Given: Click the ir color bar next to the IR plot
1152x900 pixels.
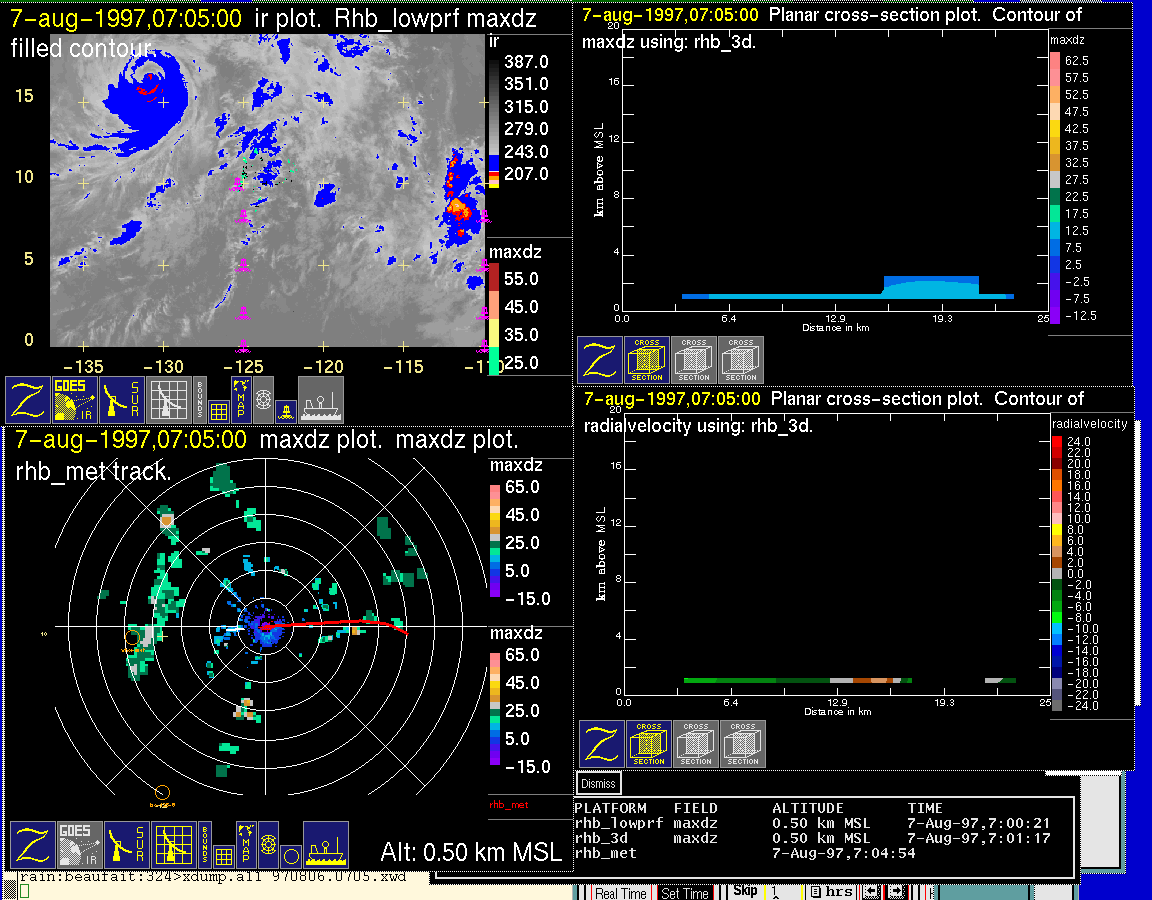Looking at the screenshot, I should [x=494, y=121].
